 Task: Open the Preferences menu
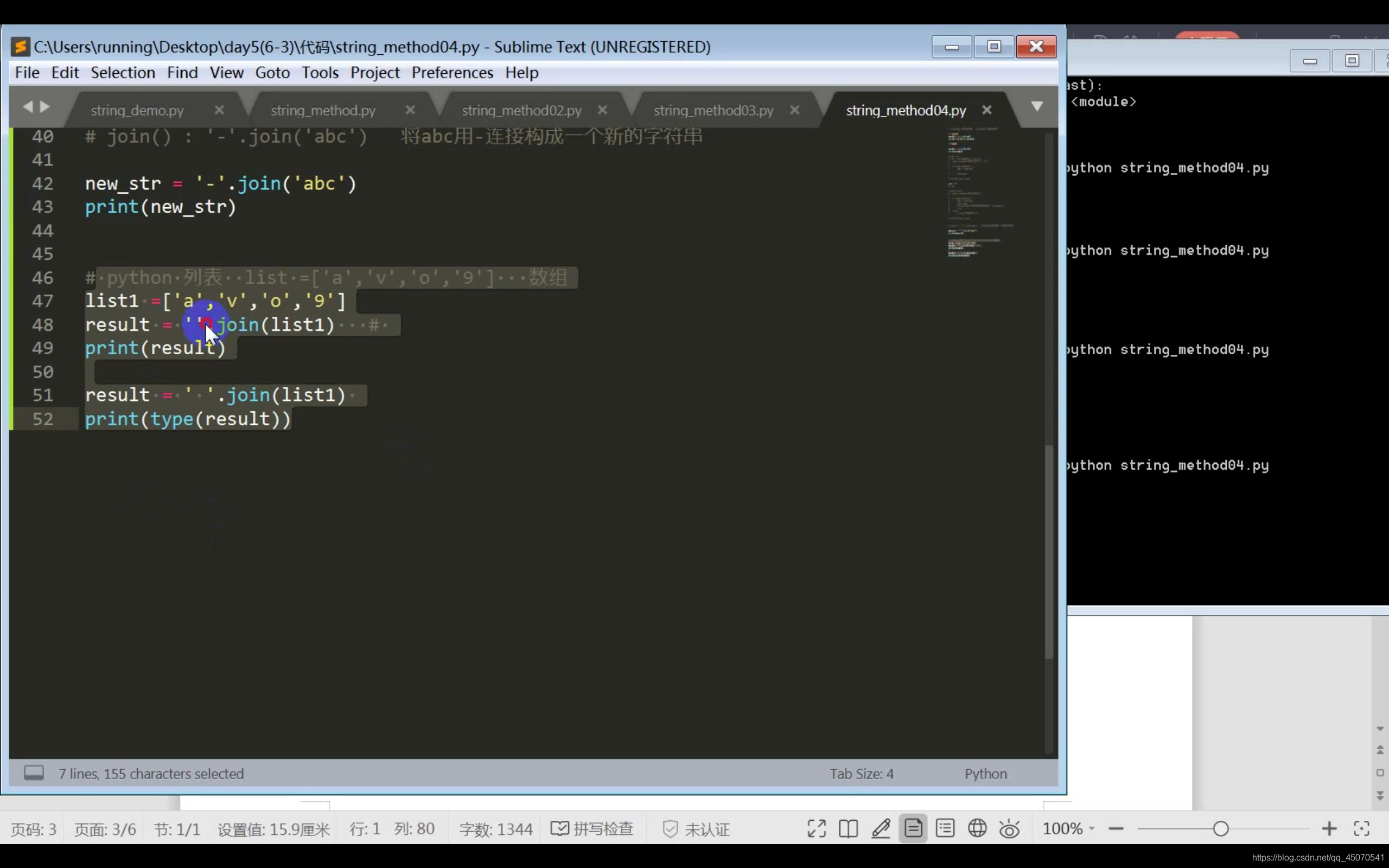[x=452, y=73]
